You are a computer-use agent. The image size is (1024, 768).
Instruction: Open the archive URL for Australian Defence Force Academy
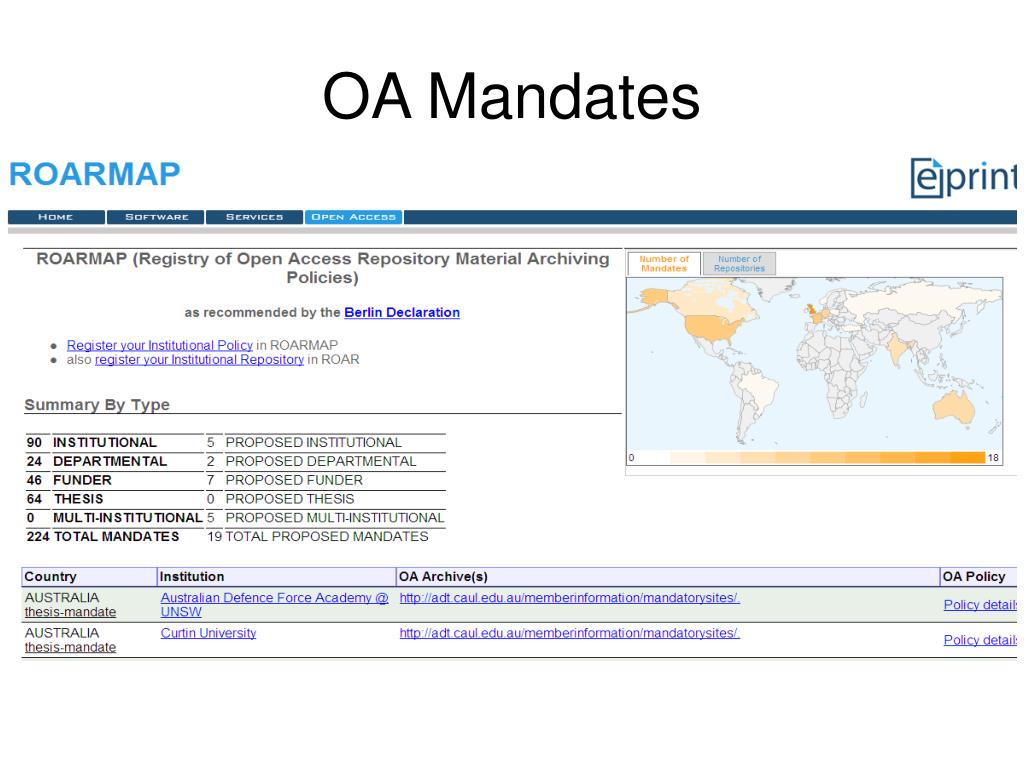[x=569, y=598]
